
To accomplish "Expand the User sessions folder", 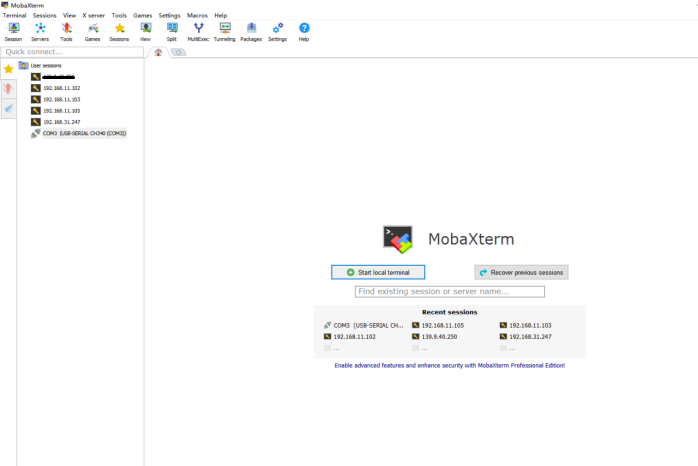I will point(40,65).
